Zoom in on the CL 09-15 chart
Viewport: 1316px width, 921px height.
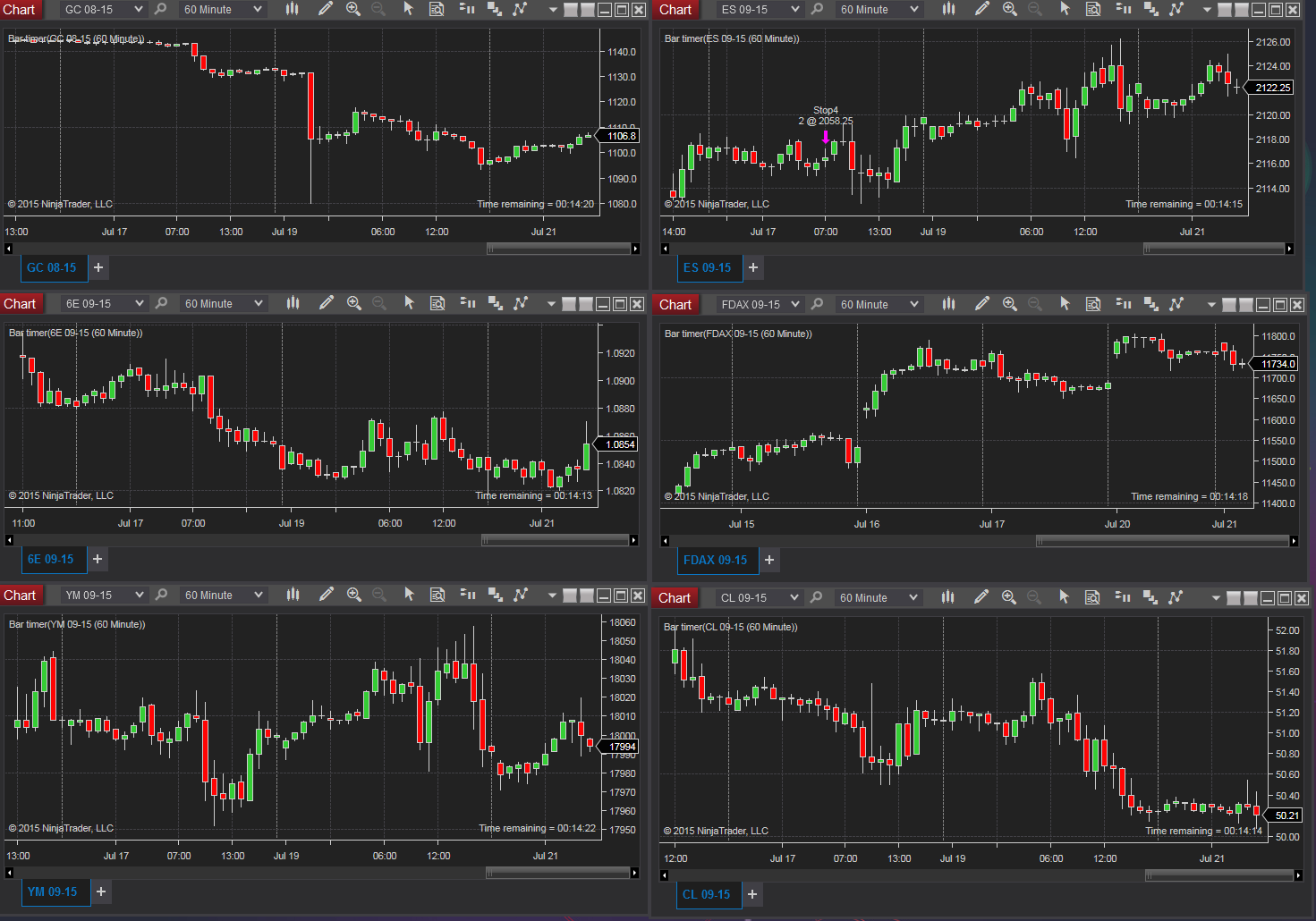1009,597
